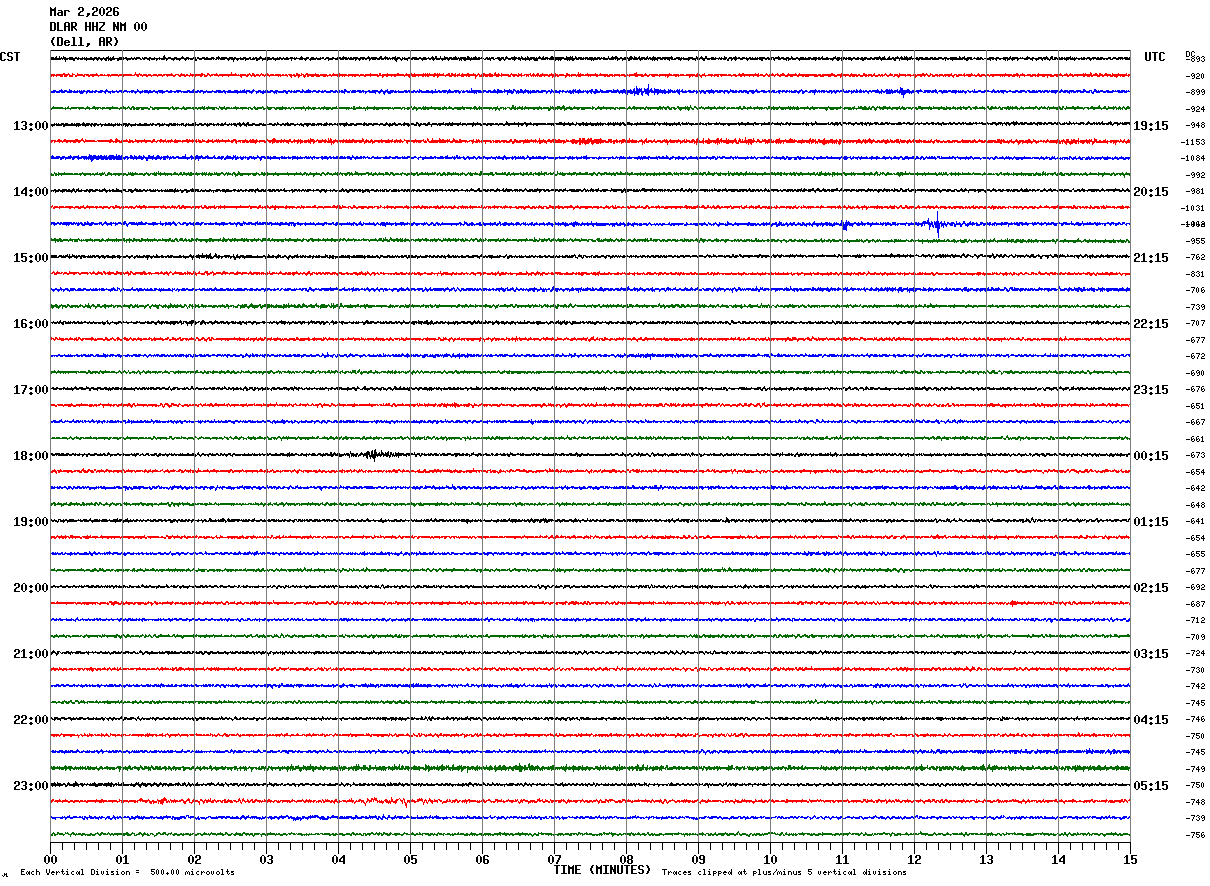Click the '20:15' UTC time label

[x=1151, y=192]
